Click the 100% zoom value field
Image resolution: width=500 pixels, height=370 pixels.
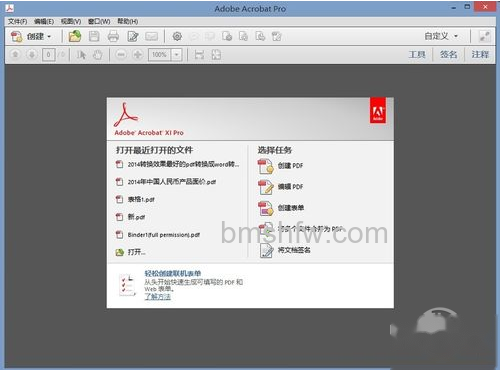point(160,55)
